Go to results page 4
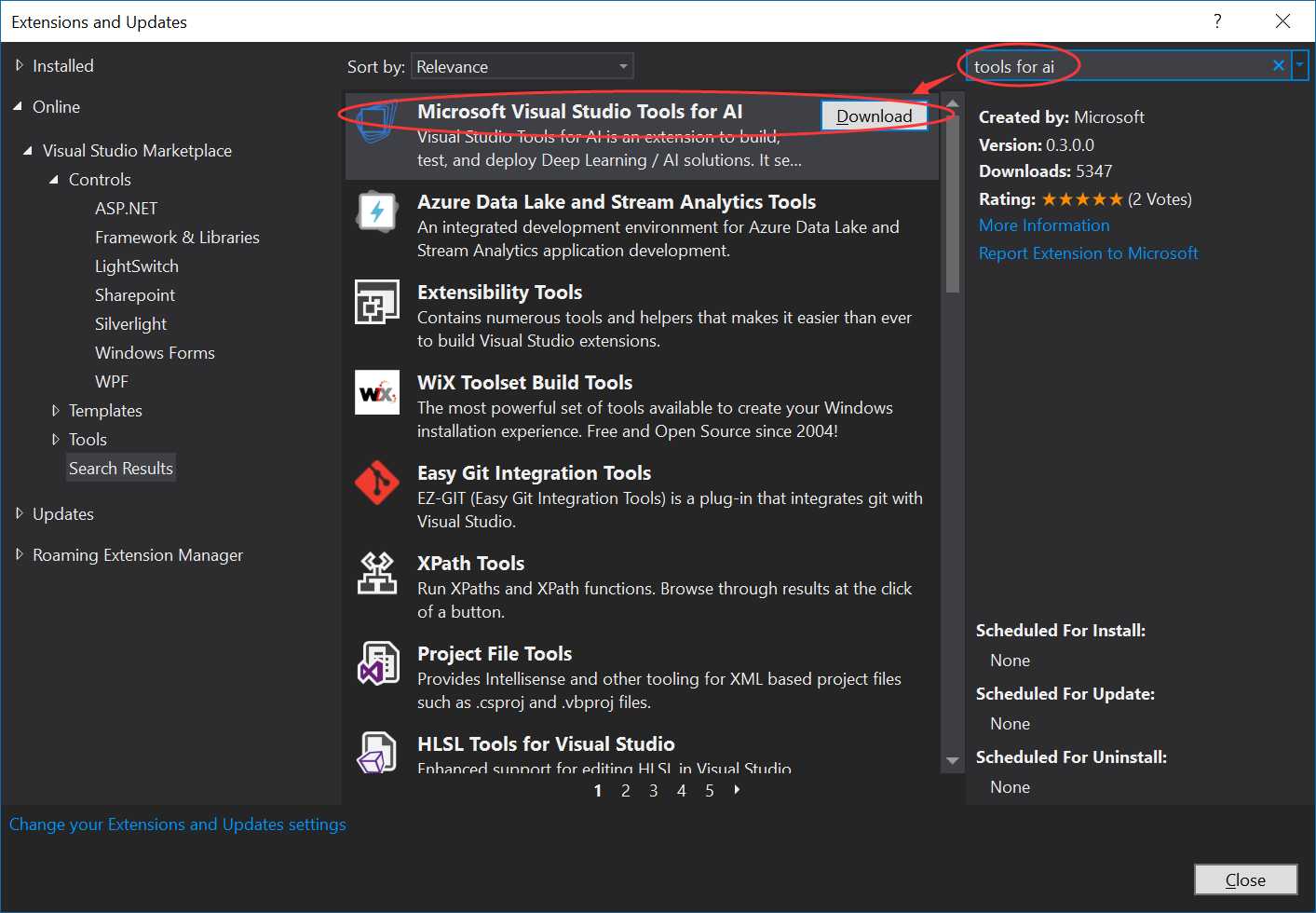The image size is (1316, 913). click(x=682, y=790)
